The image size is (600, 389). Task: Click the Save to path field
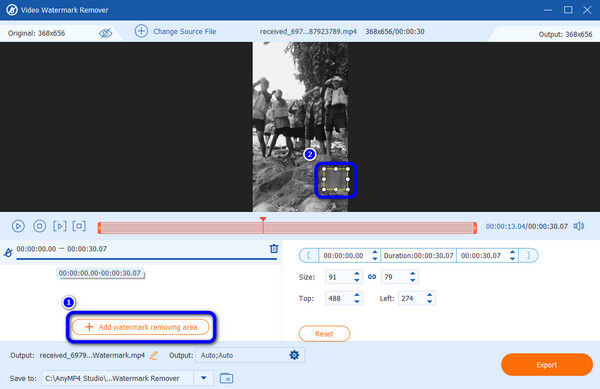(x=117, y=378)
